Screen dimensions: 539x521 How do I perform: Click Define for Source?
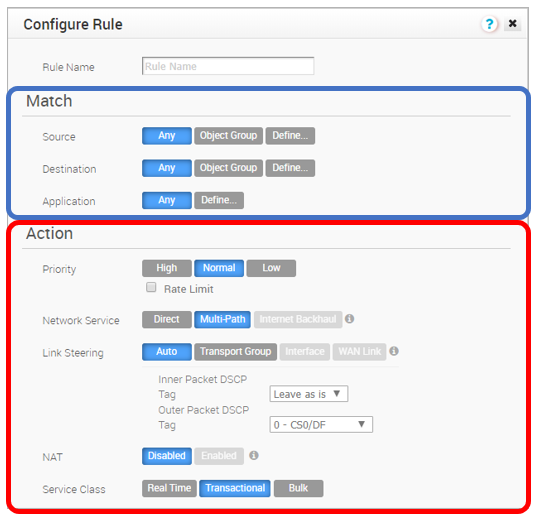click(290, 136)
